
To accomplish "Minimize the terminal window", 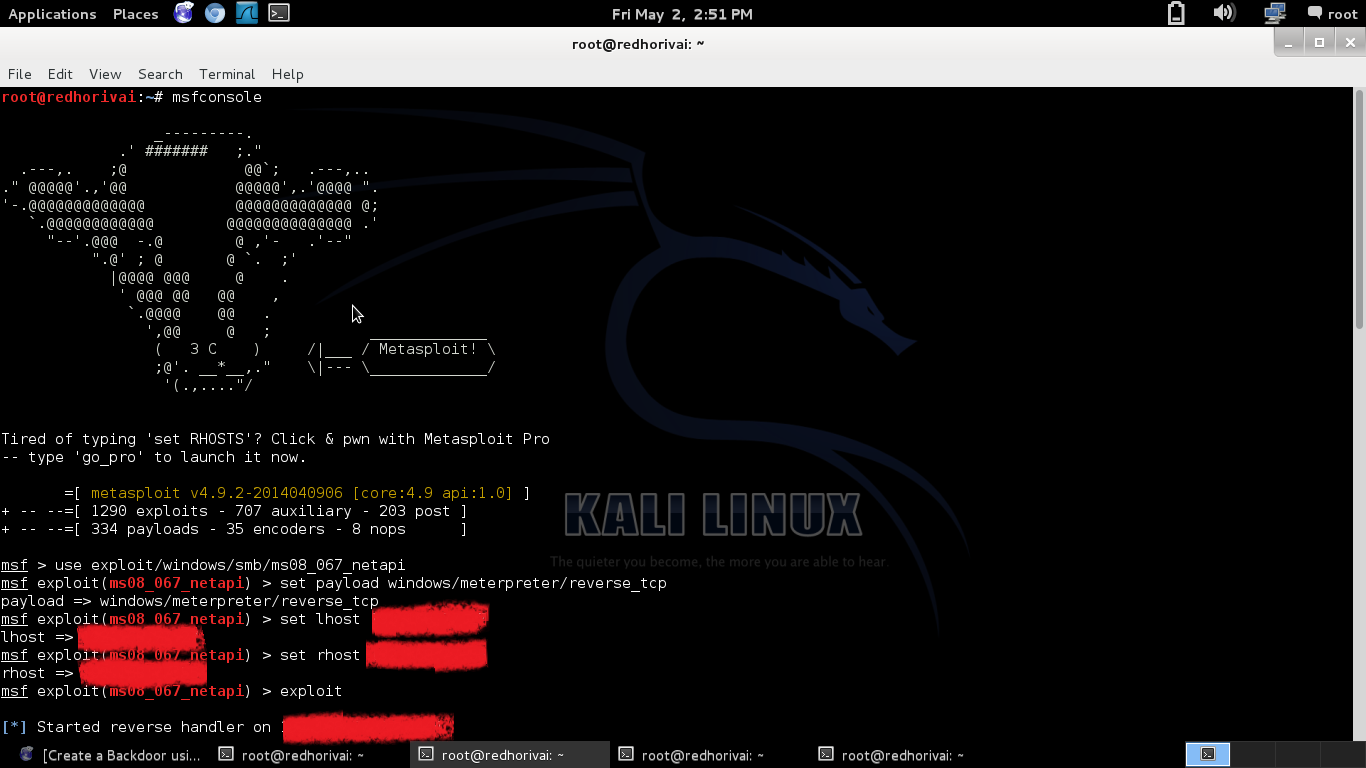I will [x=1290, y=42].
